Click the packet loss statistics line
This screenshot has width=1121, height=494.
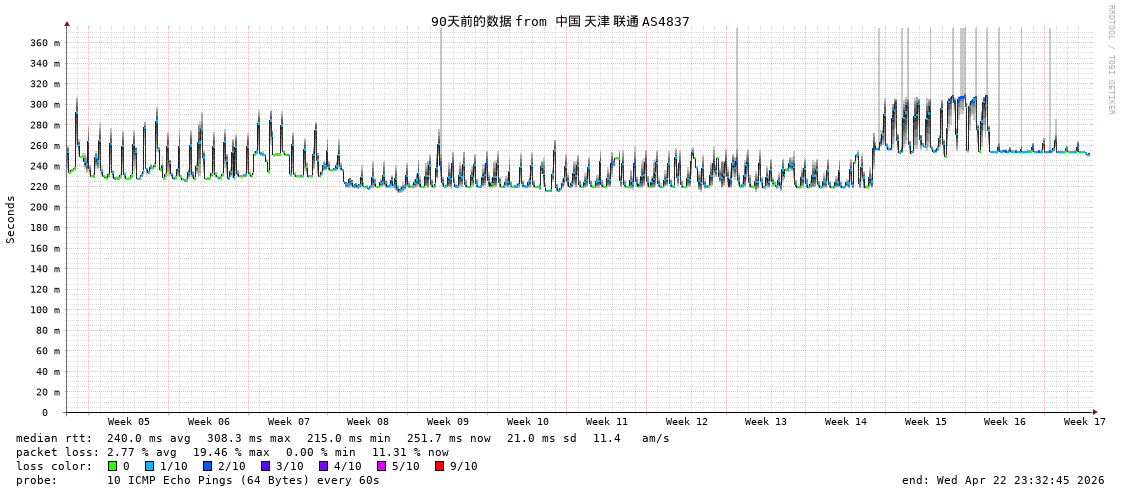point(232,452)
